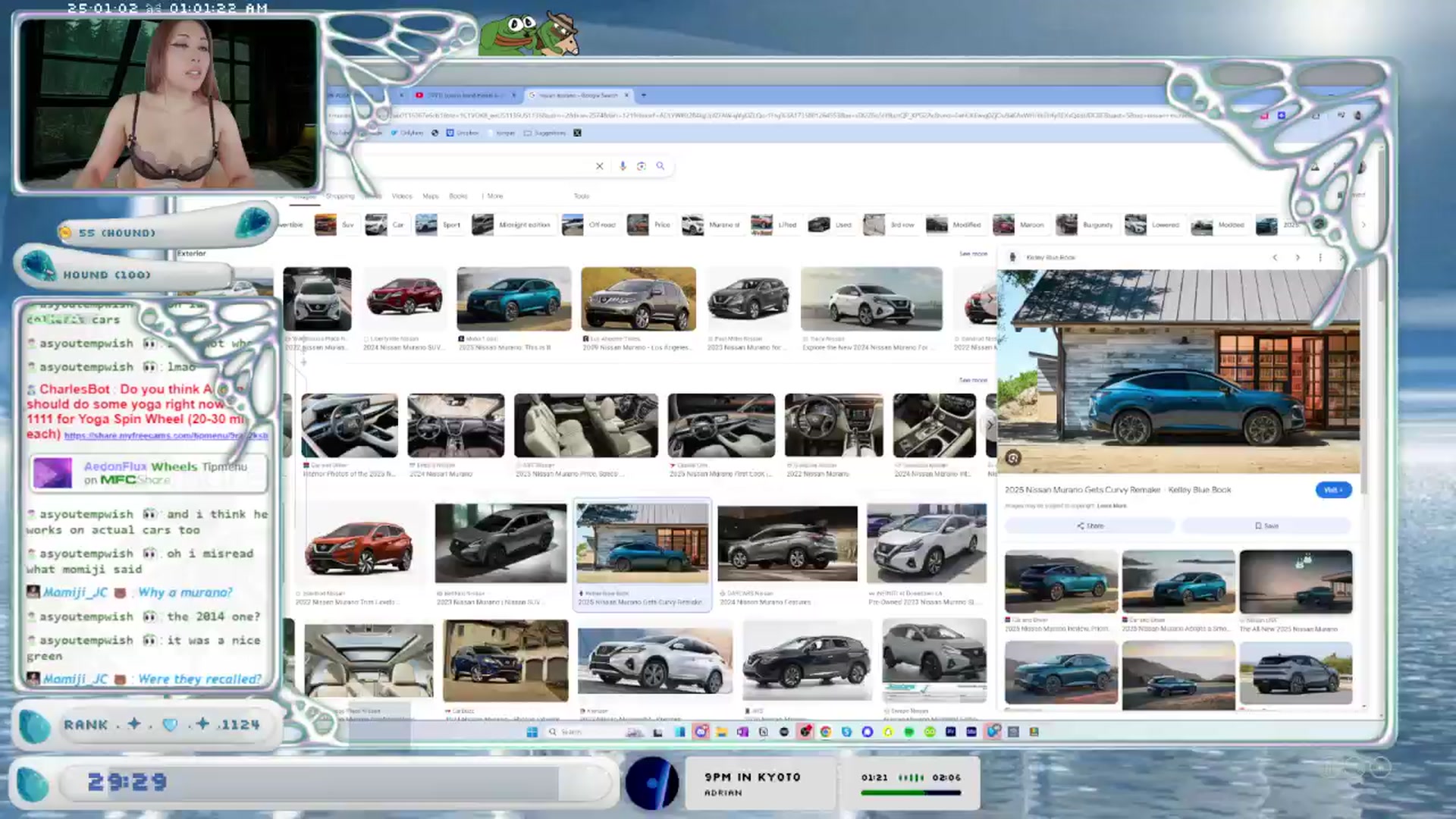Search inside image with Lens icon

pyautogui.click(x=1013, y=458)
